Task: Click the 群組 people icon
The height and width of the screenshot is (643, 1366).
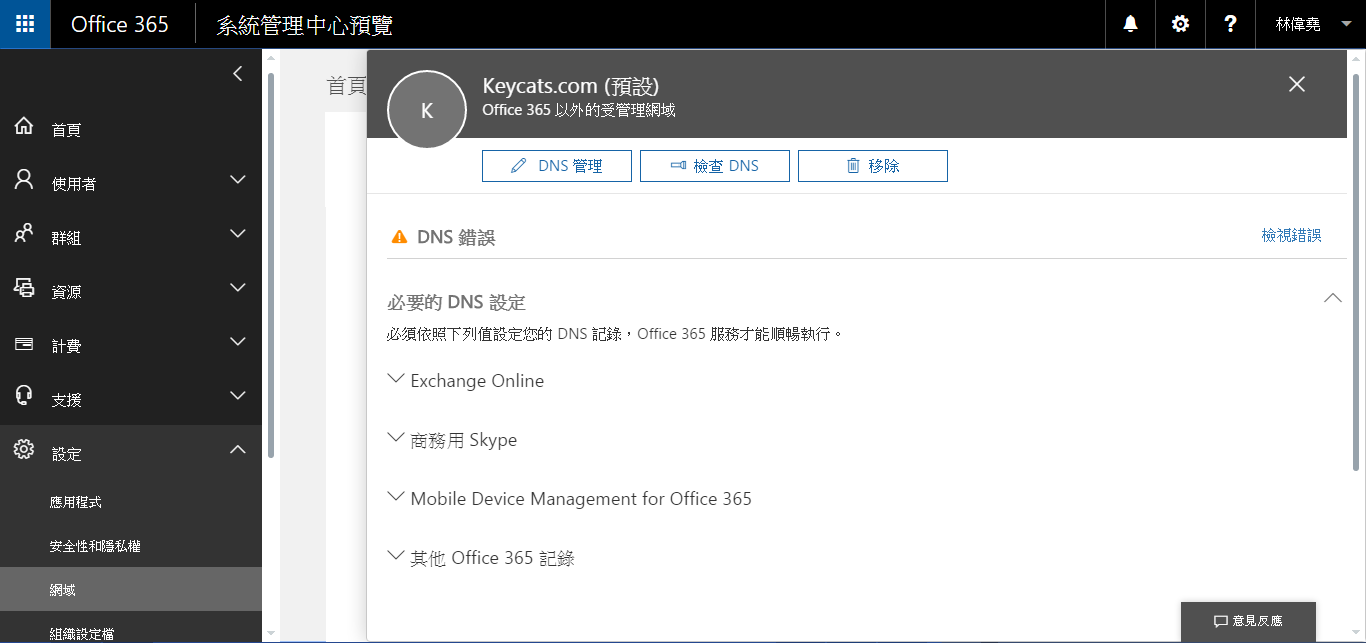Action: (x=24, y=234)
